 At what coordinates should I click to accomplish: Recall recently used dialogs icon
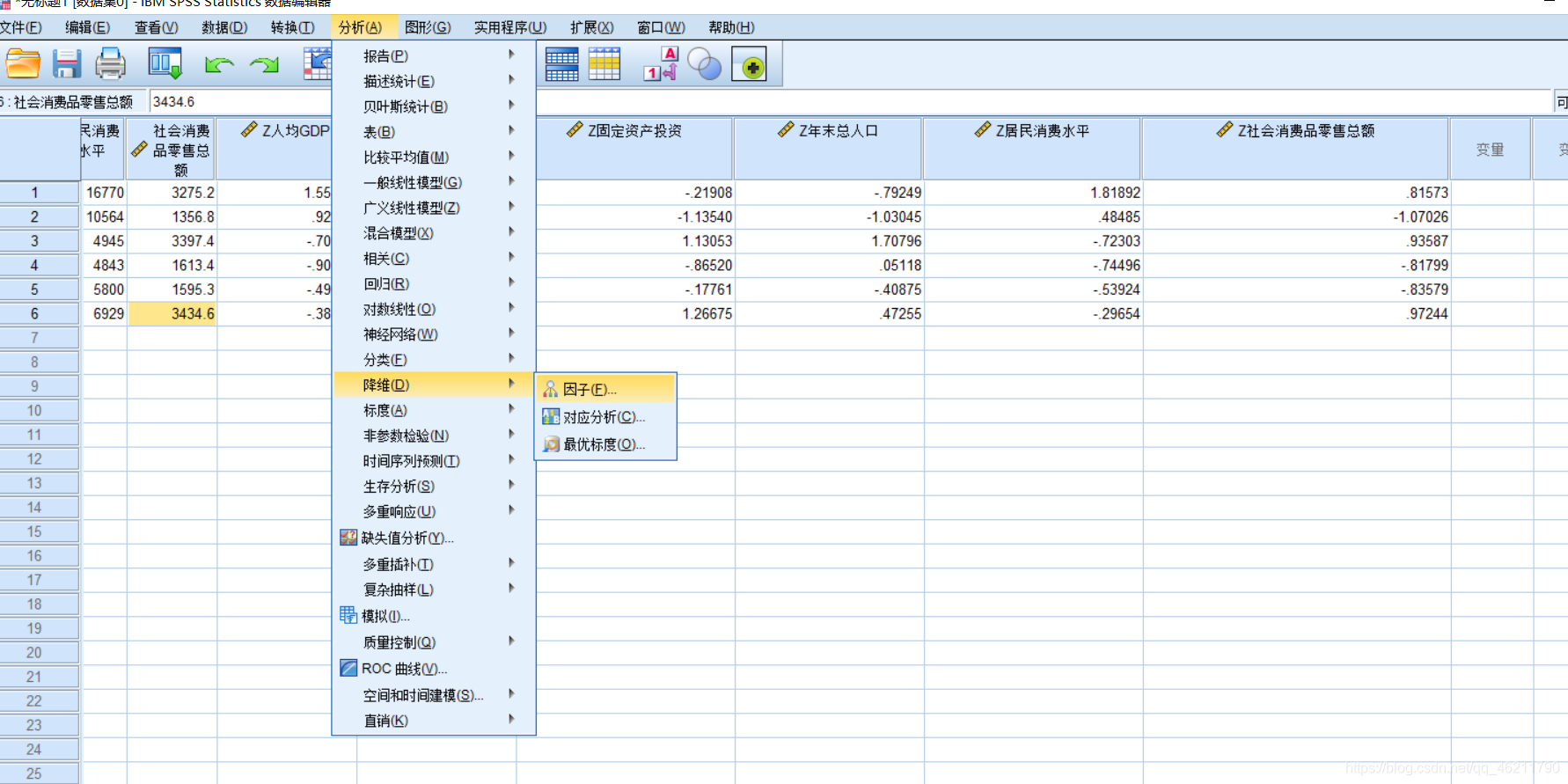165,64
